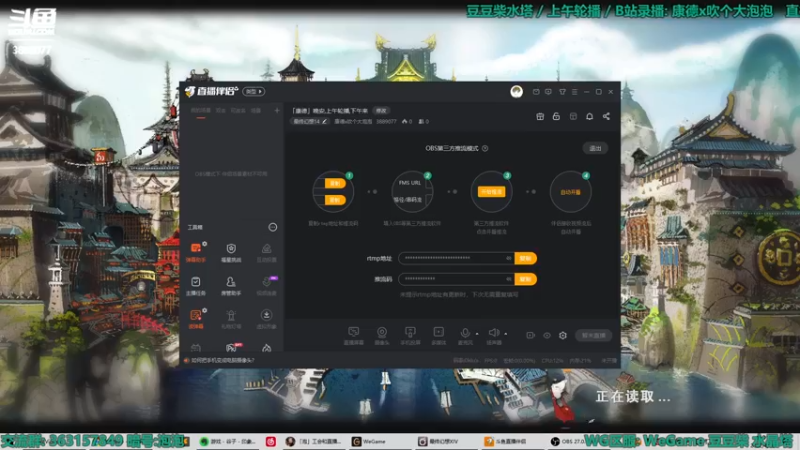Click the gift box icon beside room title

click(x=540, y=116)
